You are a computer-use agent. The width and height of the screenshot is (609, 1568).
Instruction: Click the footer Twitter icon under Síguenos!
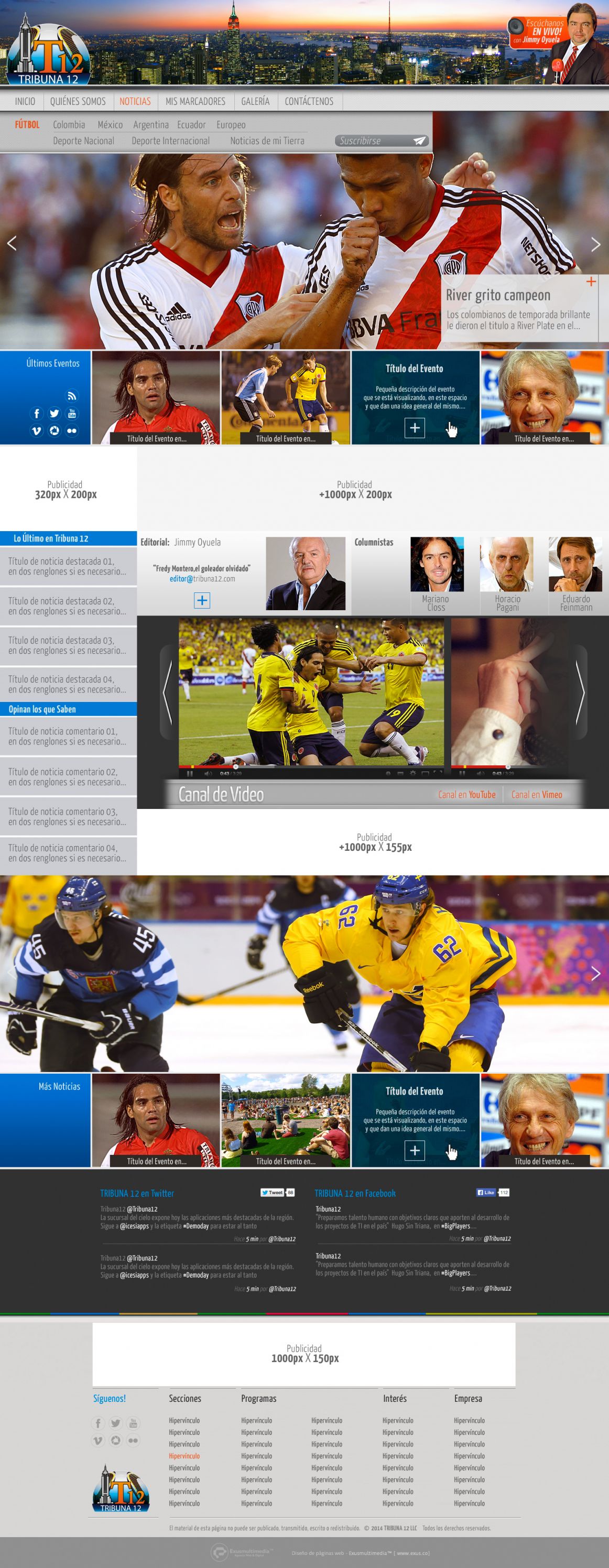[x=116, y=1423]
